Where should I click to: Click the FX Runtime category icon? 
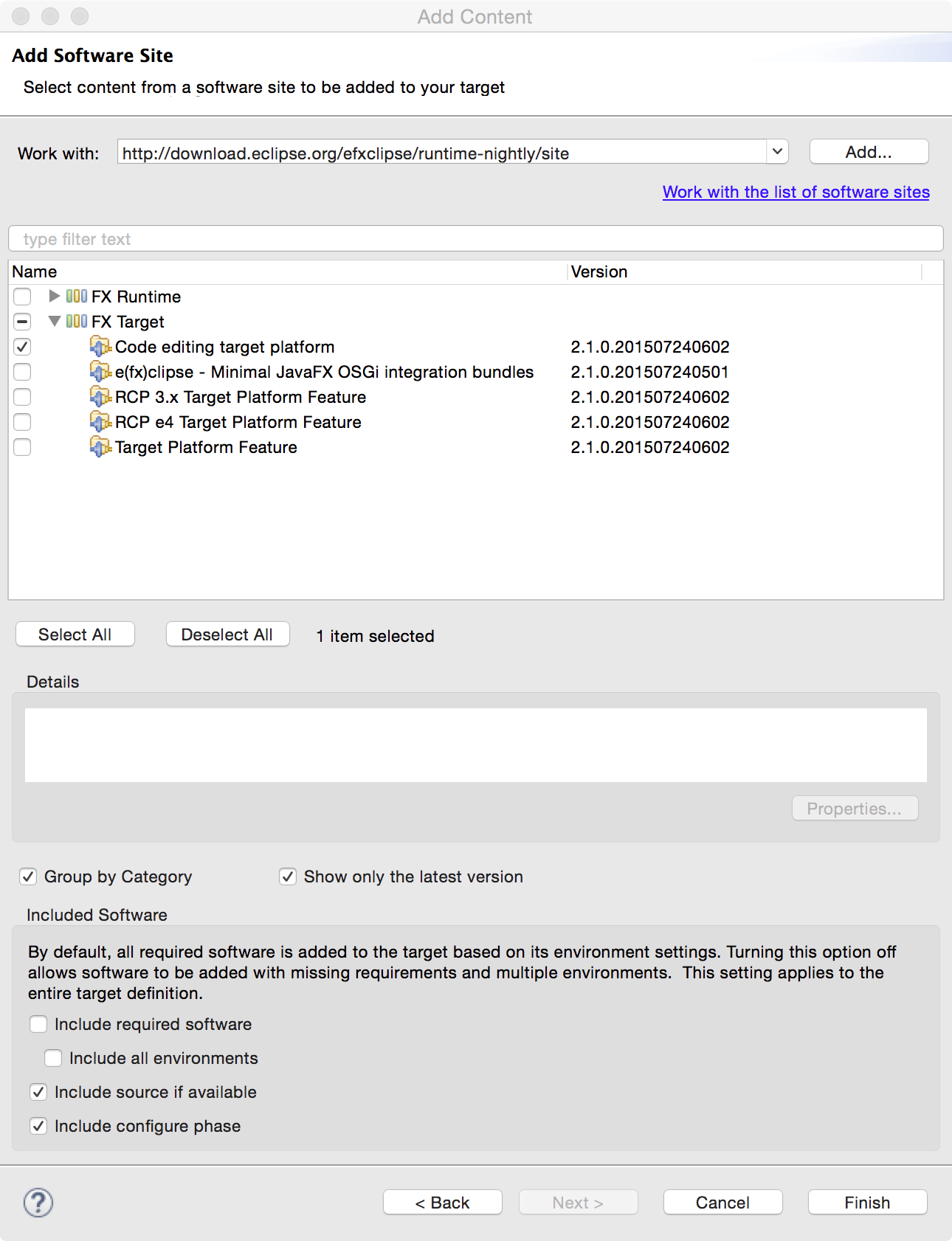(x=77, y=297)
